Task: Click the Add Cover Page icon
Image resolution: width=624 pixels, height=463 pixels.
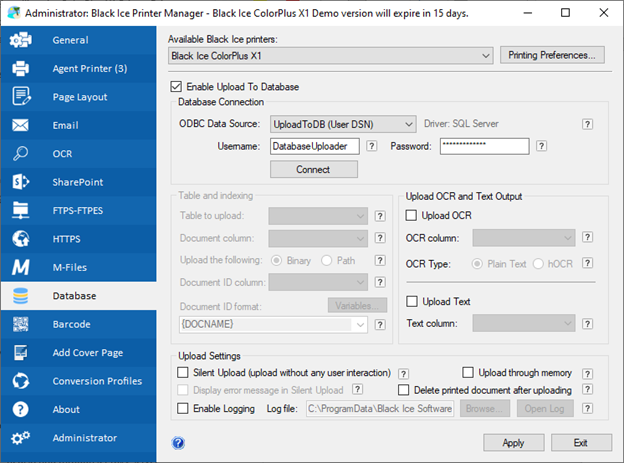Action: [x=20, y=352]
